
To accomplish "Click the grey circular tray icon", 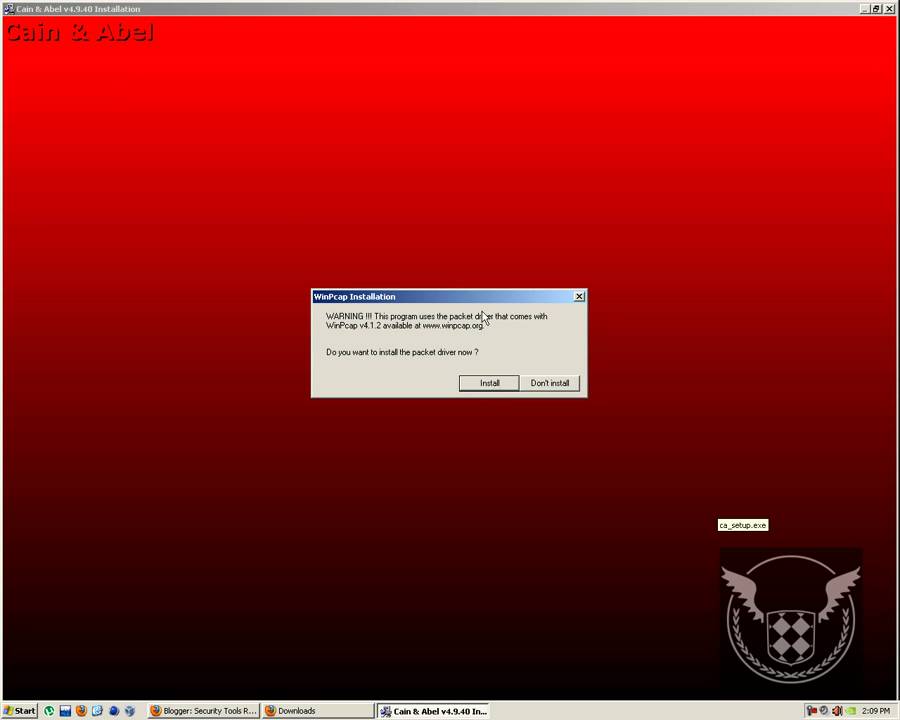I will pos(824,711).
